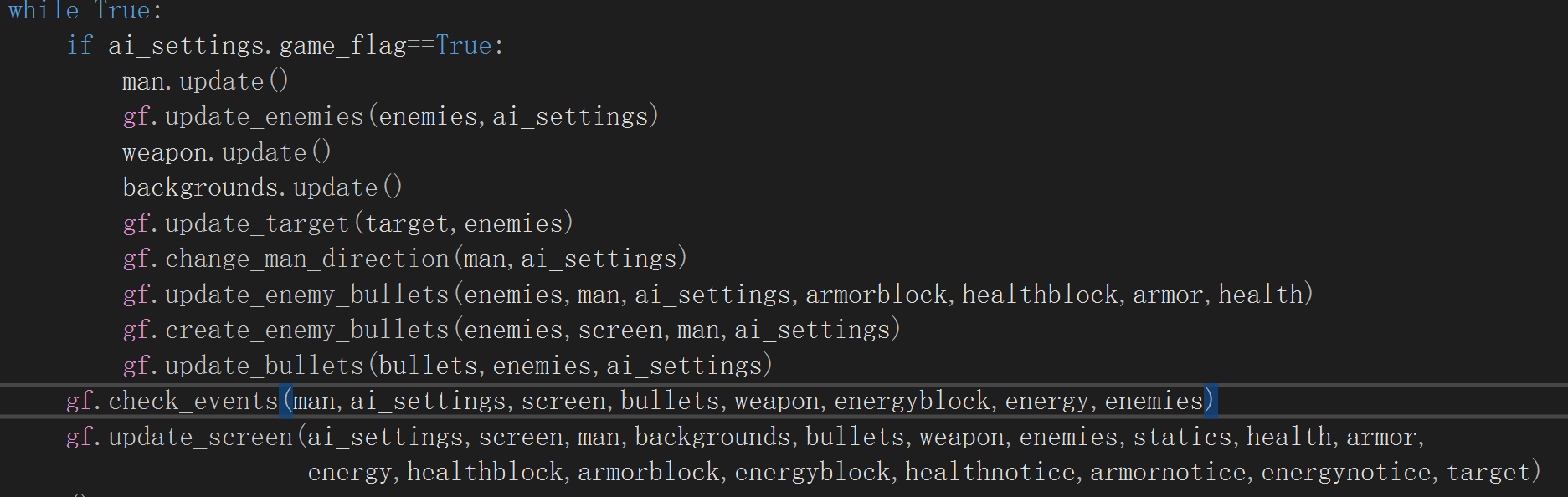The height and width of the screenshot is (497, 1568).
Task: Click the True keyword after game_flag==
Action: (x=464, y=45)
